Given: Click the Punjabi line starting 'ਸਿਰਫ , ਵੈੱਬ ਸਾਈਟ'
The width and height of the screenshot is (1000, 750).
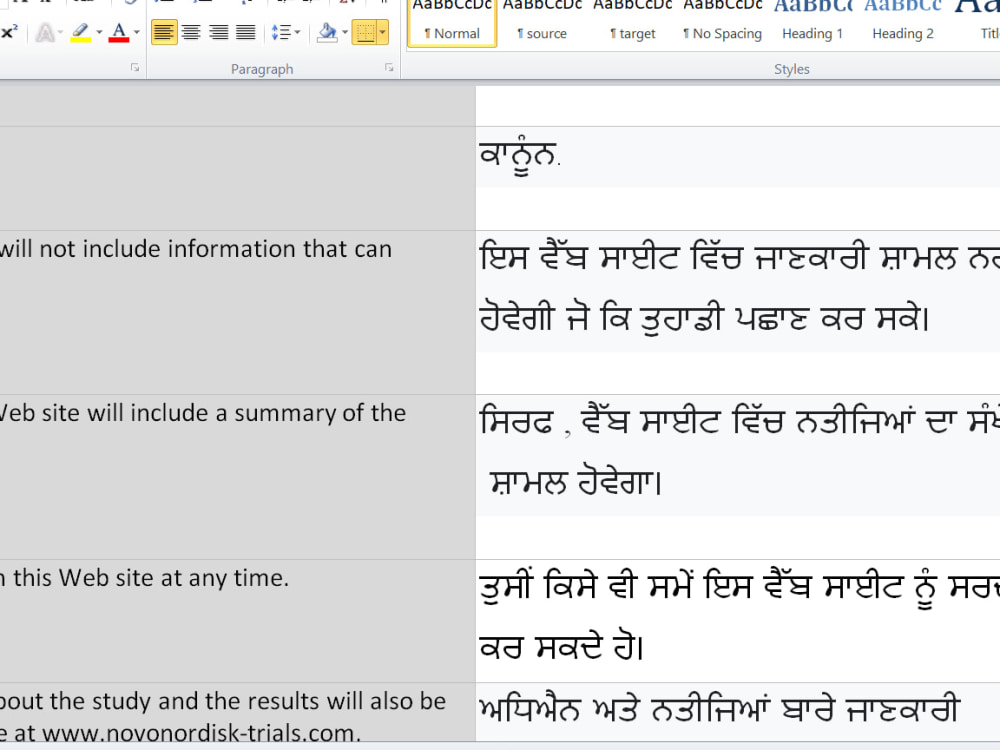Looking at the screenshot, I should [739, 421].
